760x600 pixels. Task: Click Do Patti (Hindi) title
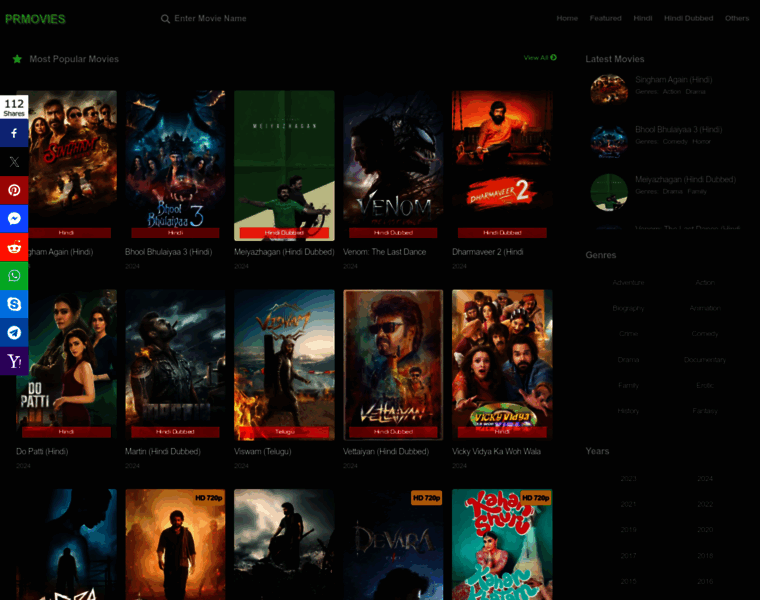tap(42, 451)
